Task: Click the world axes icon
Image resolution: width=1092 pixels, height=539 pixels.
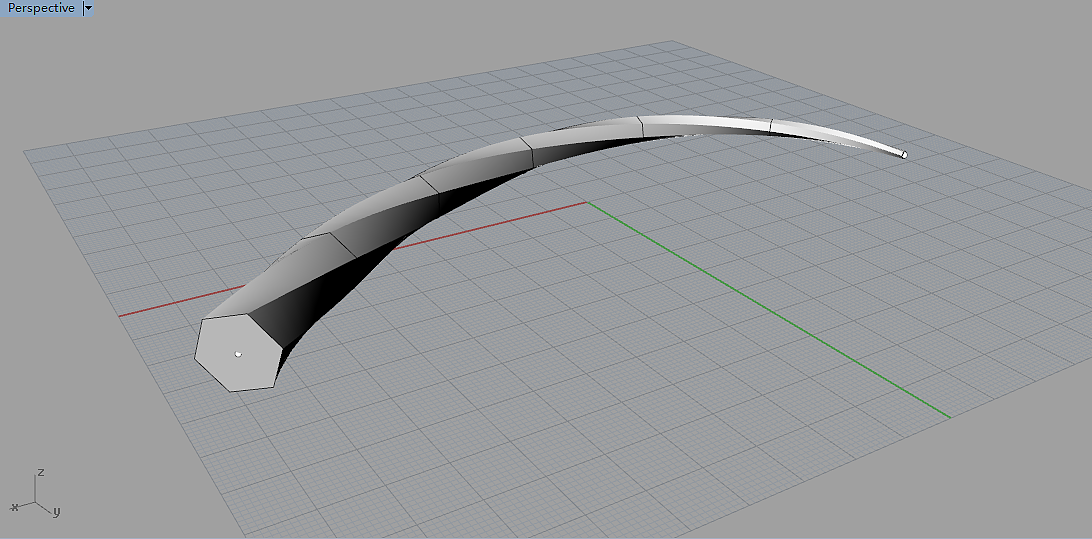Action: (x=36, y=494)
